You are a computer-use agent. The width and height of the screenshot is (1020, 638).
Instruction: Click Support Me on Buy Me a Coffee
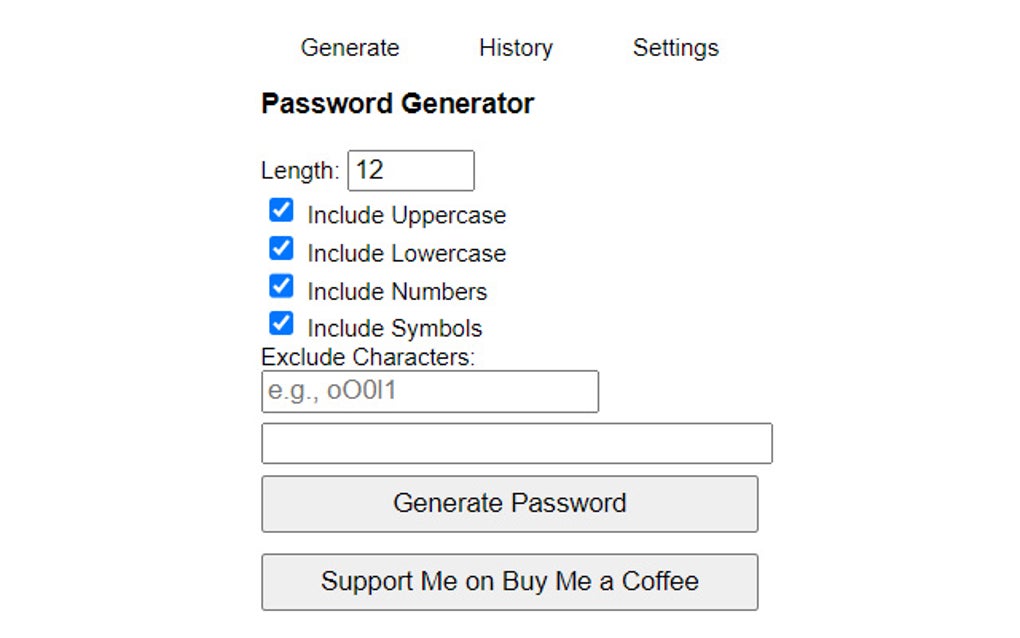pos(509,581)
